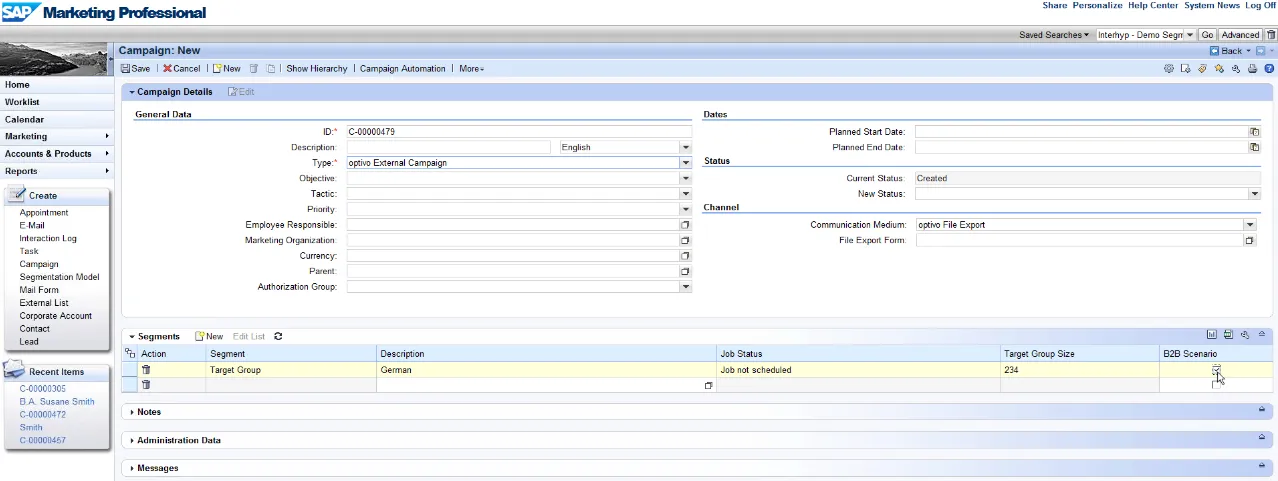The width and height of the screenshot is (1278, 481).
Task: Open the Saved Searches dropdown list
Action: [x=1054, y=35]
